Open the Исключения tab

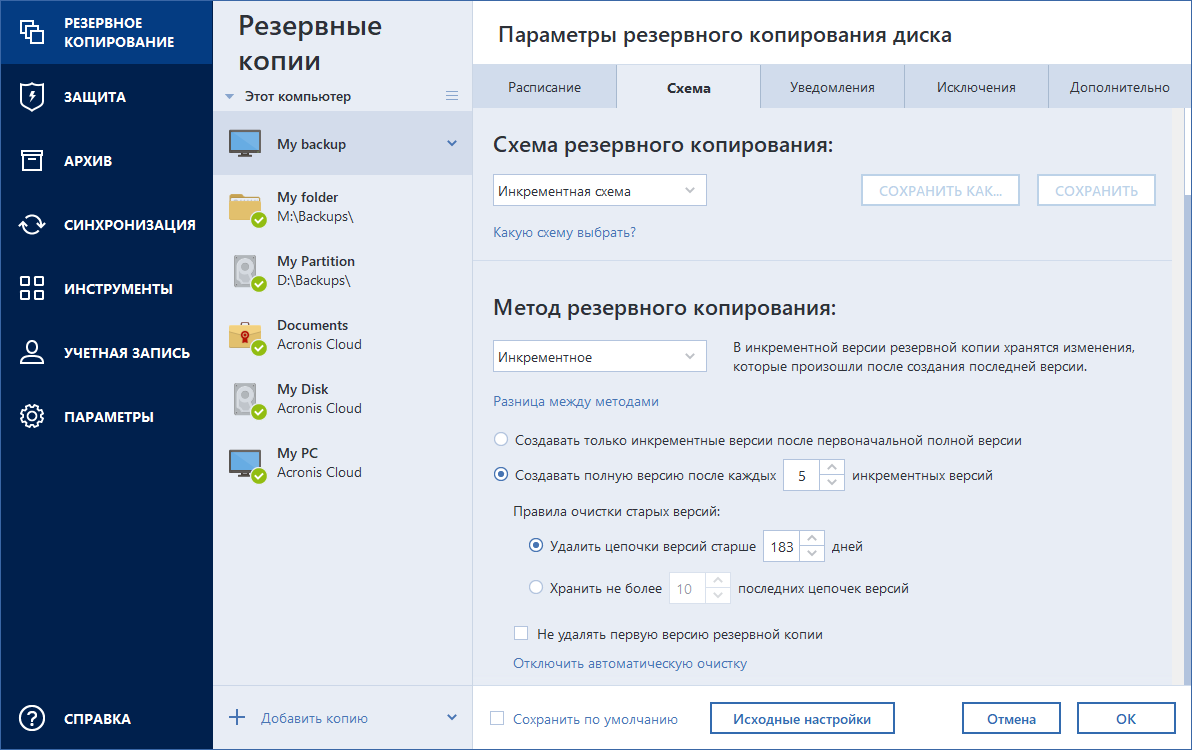click(976, 87)
